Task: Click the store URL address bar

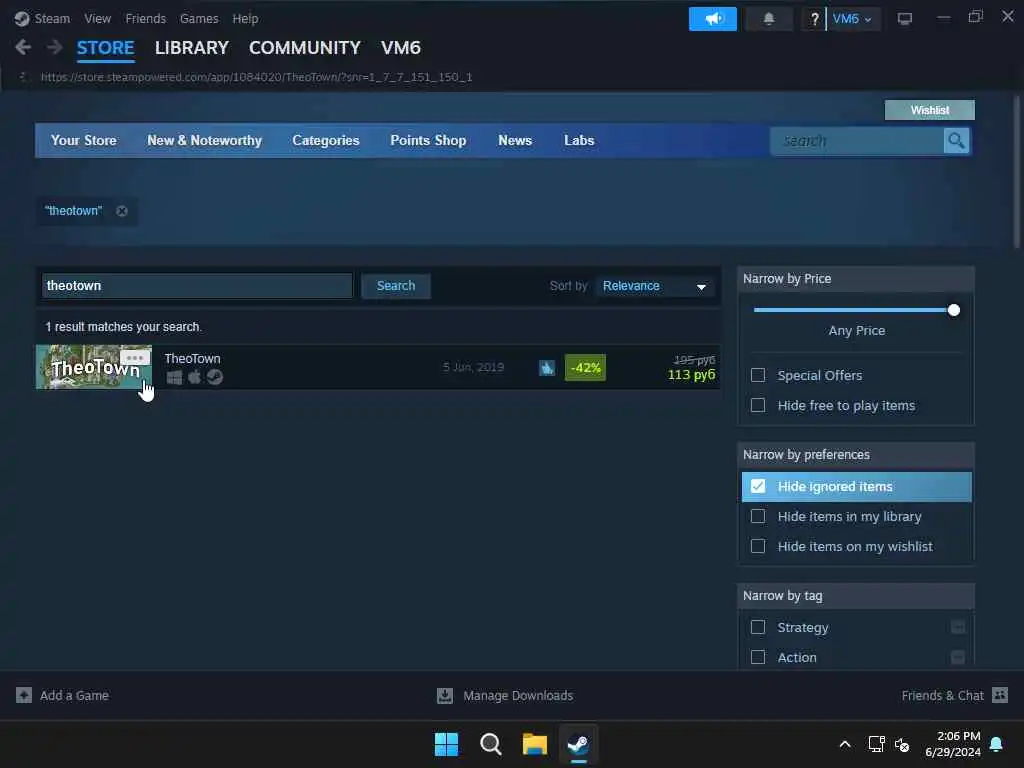Action: point(256,77)
